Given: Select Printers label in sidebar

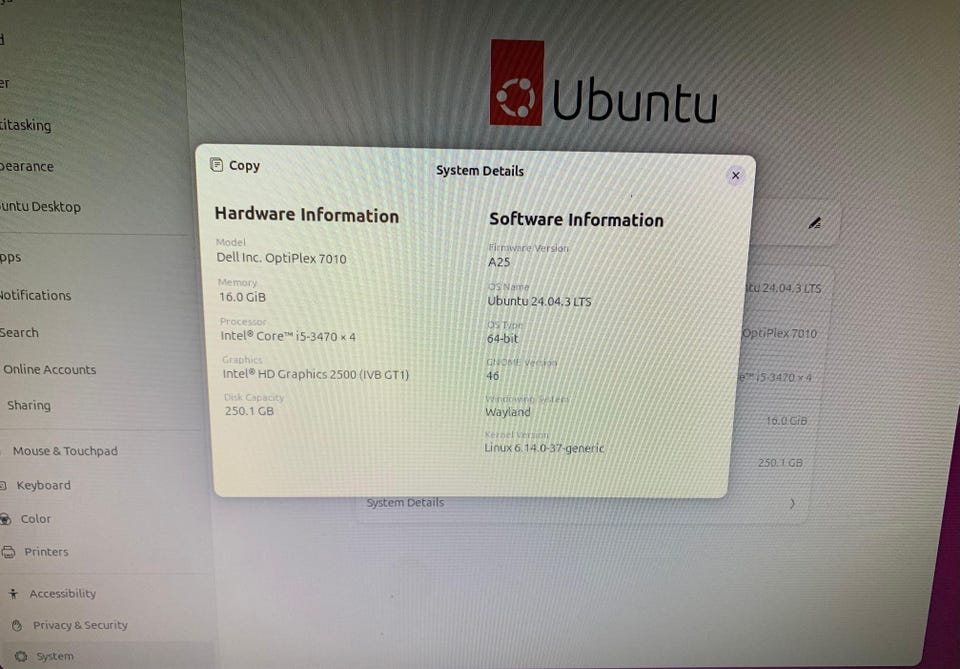Looking at the screenshot, I should [47, 552].
